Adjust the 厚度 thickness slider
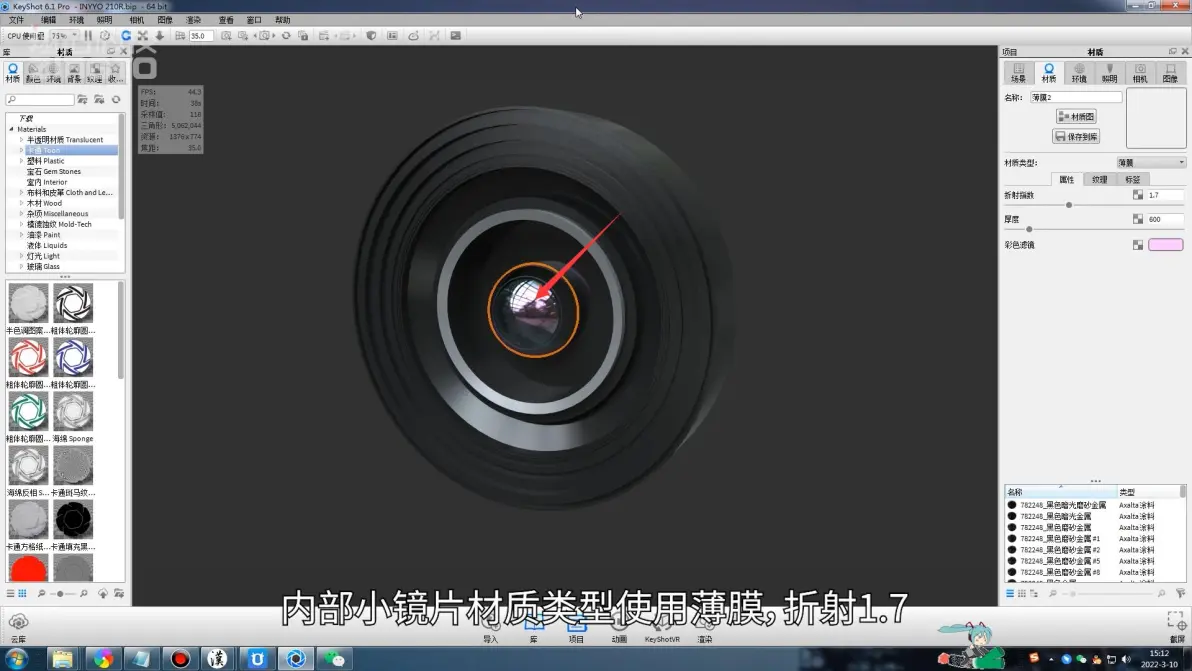Viewport: 1192px width, 671px height. click(x=1029, y=229)
